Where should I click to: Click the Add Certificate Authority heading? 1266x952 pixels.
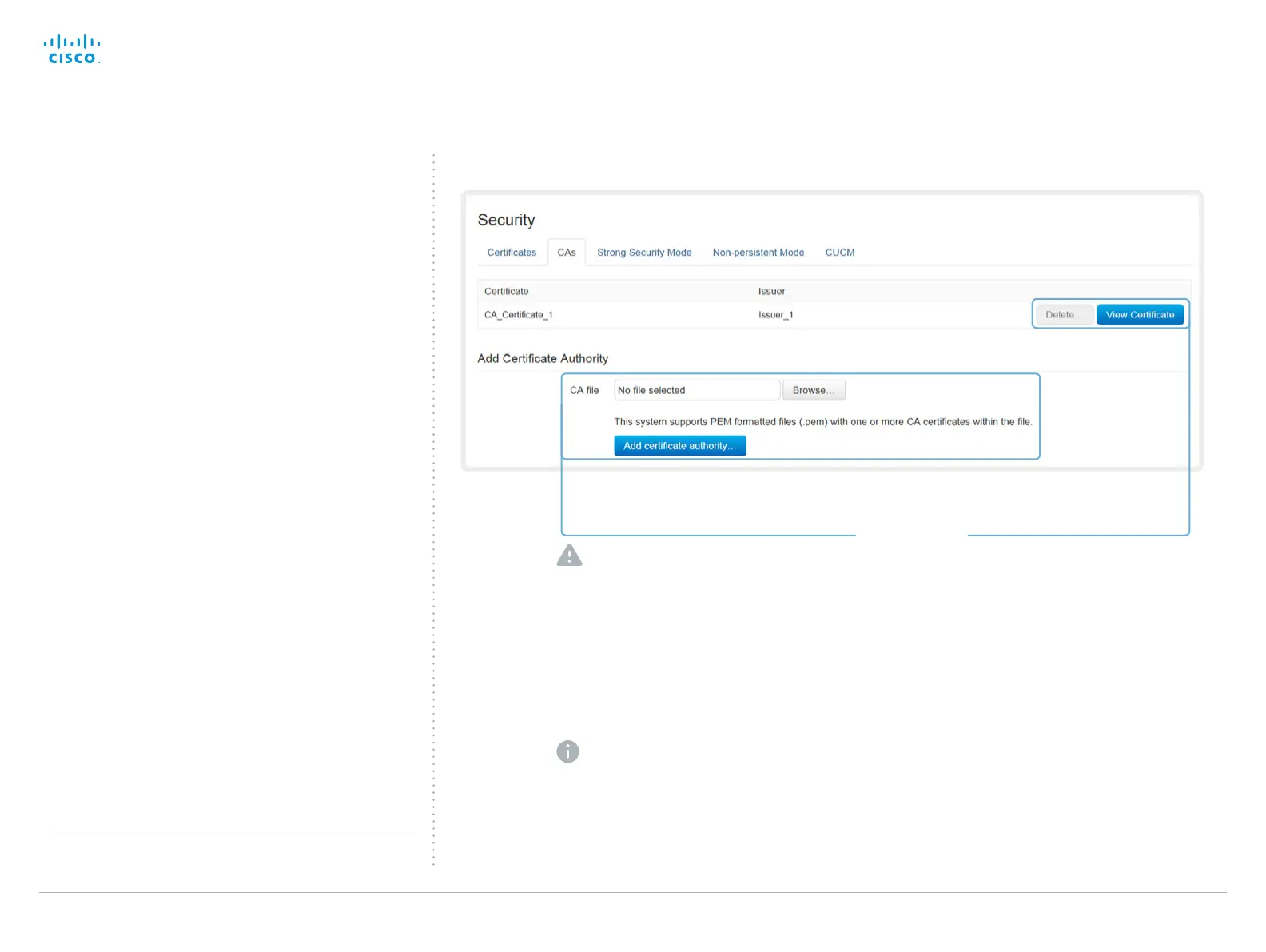click(x=543, y=358)
